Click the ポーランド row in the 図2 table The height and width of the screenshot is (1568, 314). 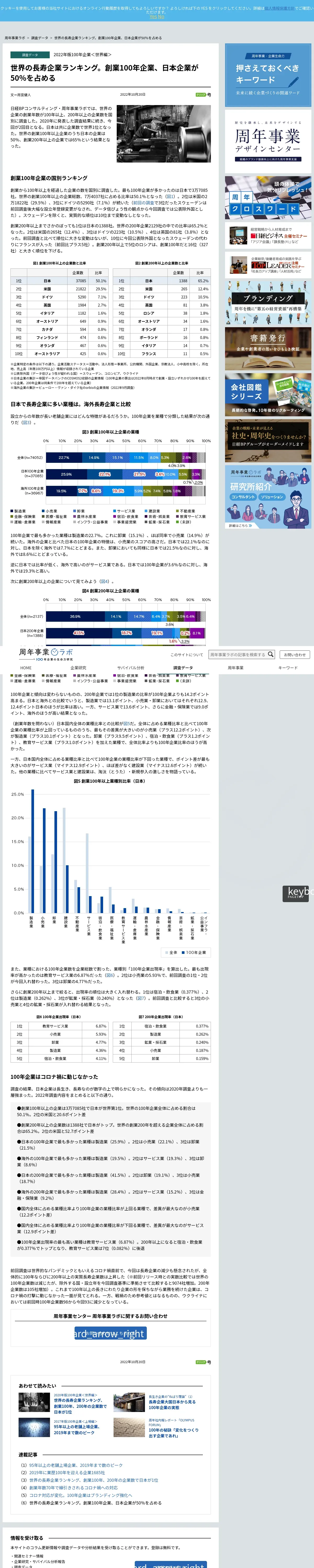tap(161, 337)
